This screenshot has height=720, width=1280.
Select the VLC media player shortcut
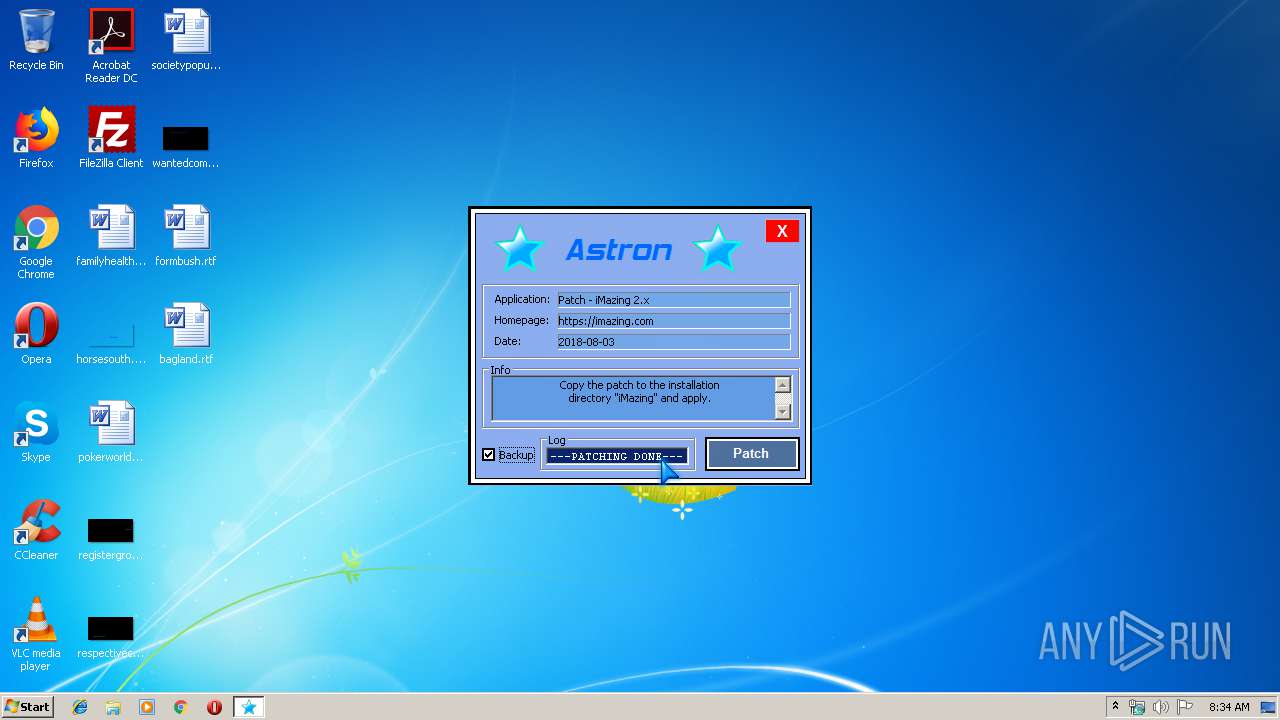coord(36,634)
